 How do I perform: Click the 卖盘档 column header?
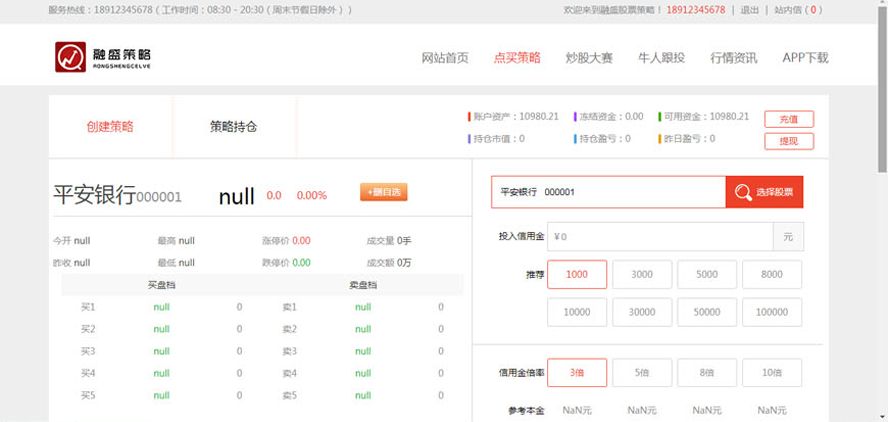point(363,285)
